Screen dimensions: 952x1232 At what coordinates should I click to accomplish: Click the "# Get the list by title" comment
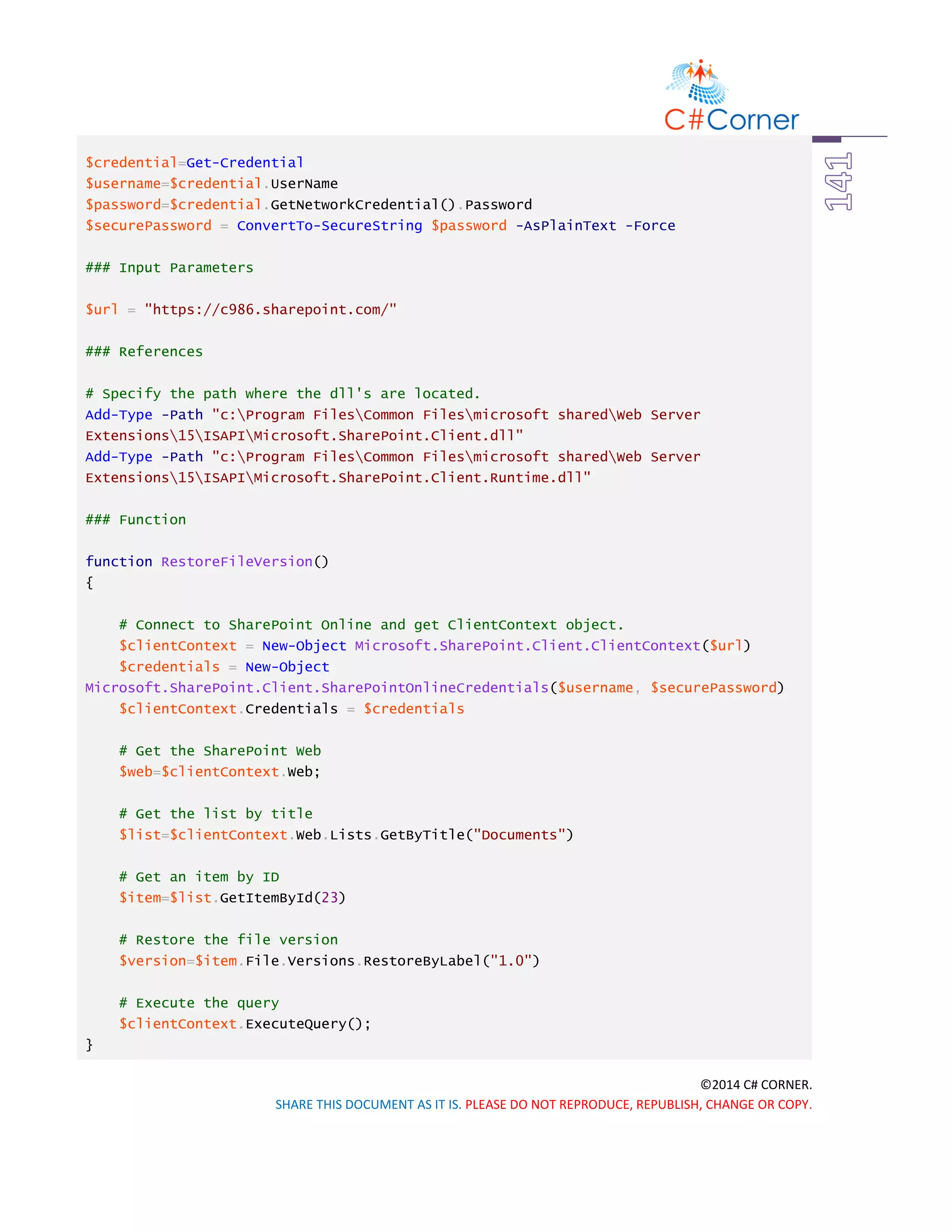click(x=215, y=814)
